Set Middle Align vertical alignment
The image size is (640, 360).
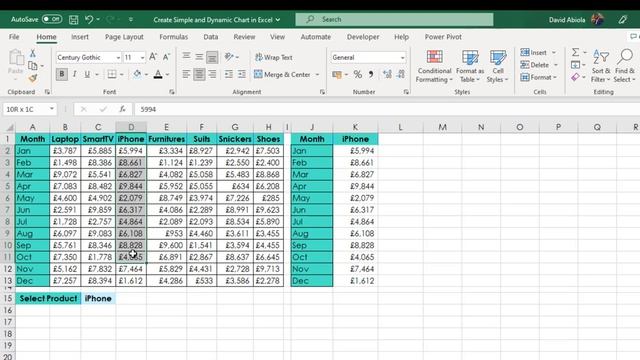tap(199, 57)
